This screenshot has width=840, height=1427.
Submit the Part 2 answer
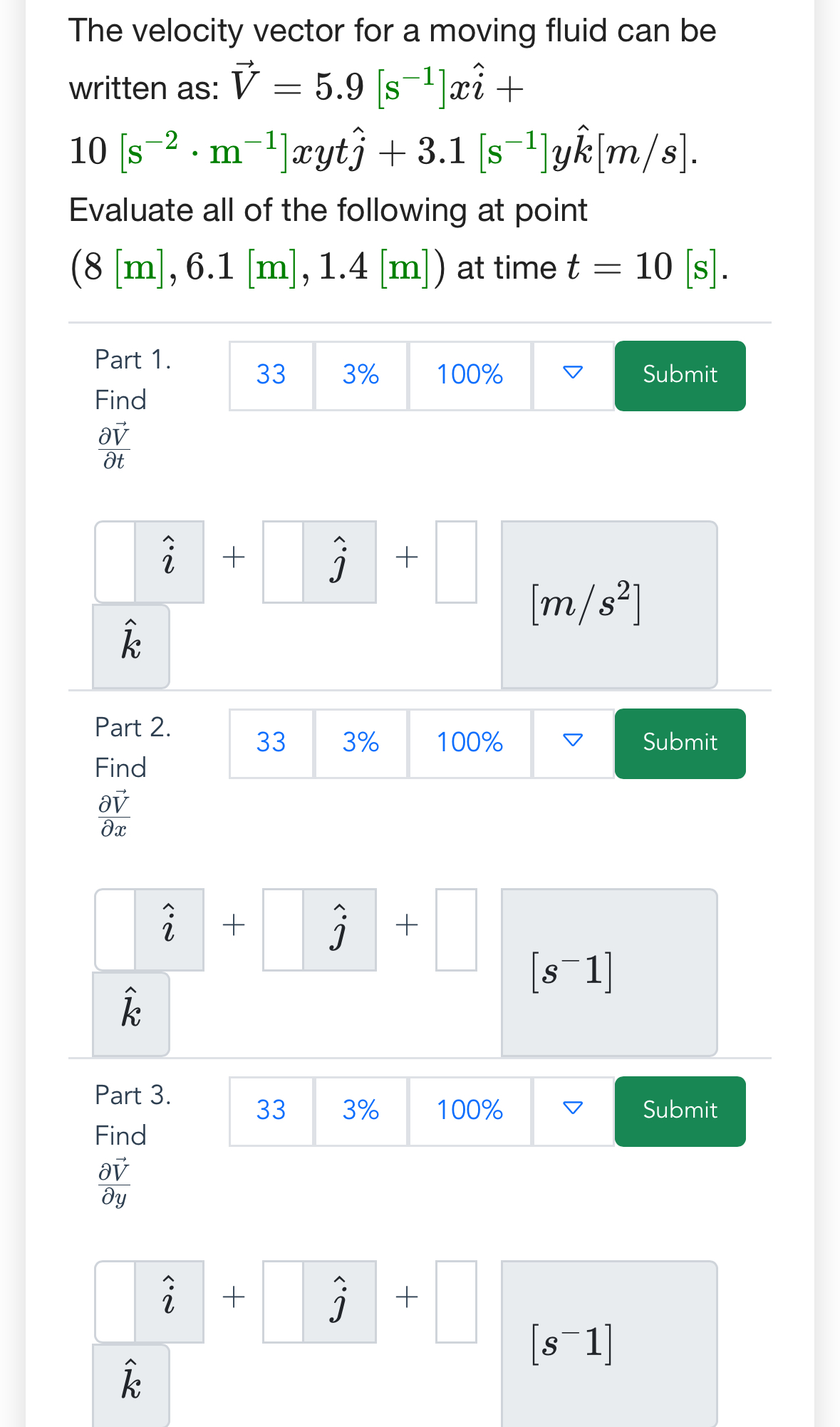pos(680,743)
